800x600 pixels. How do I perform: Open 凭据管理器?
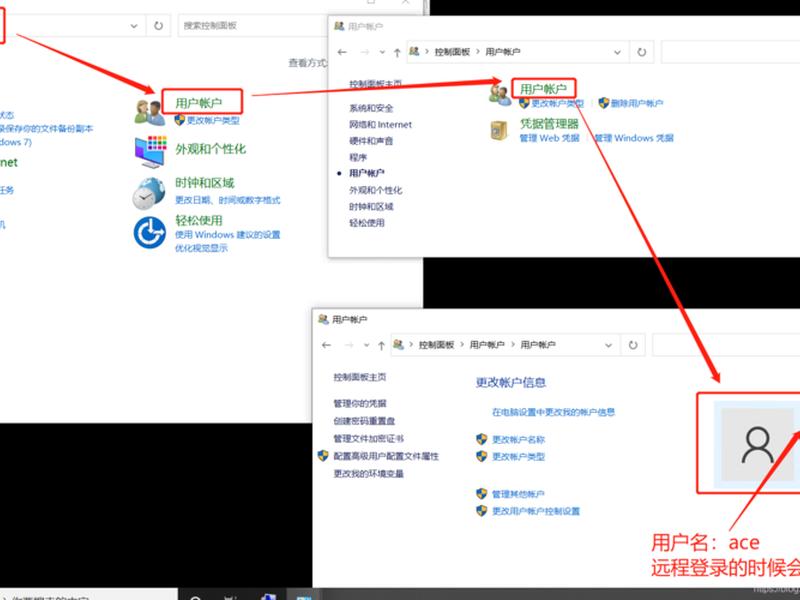pyautogui.click(x=549, y=124)
